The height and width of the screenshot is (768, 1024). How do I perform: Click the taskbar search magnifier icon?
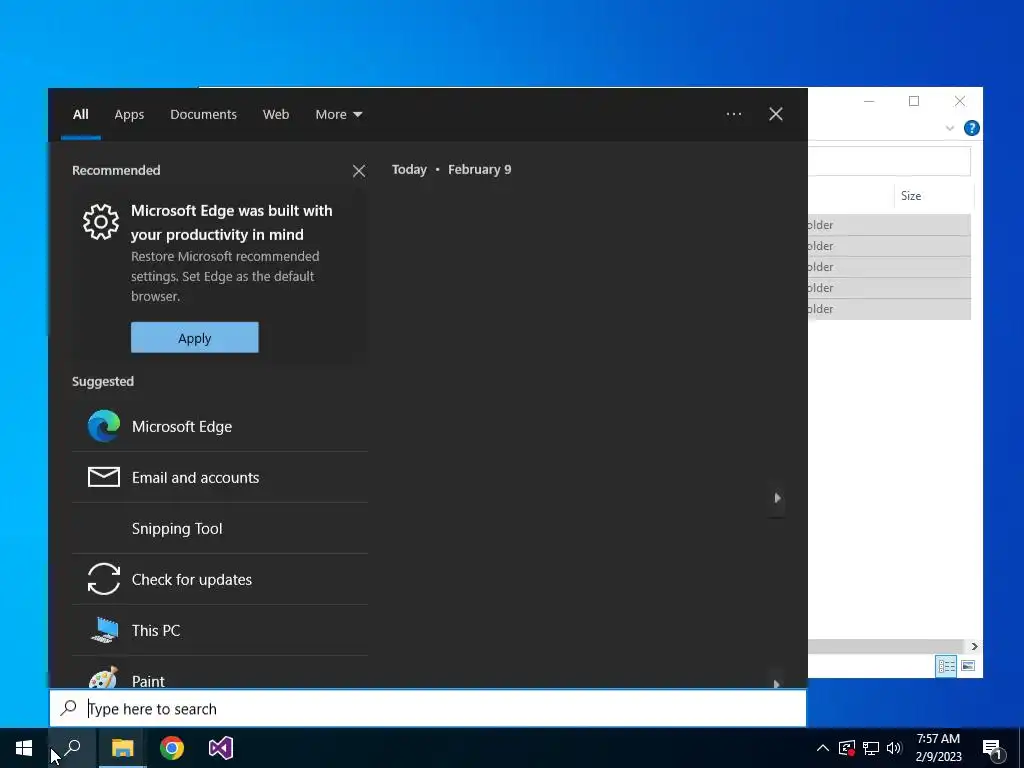pyautogui.click(x=72, y=748)
